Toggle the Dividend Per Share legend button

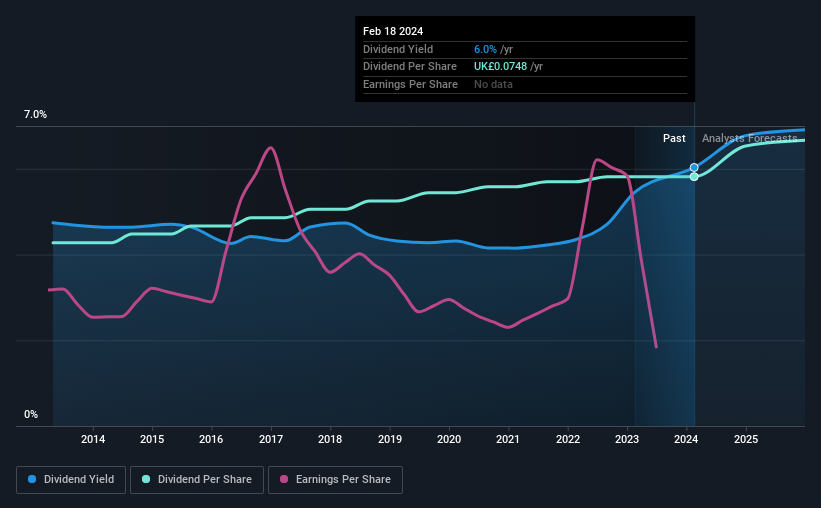click(197, 480)
